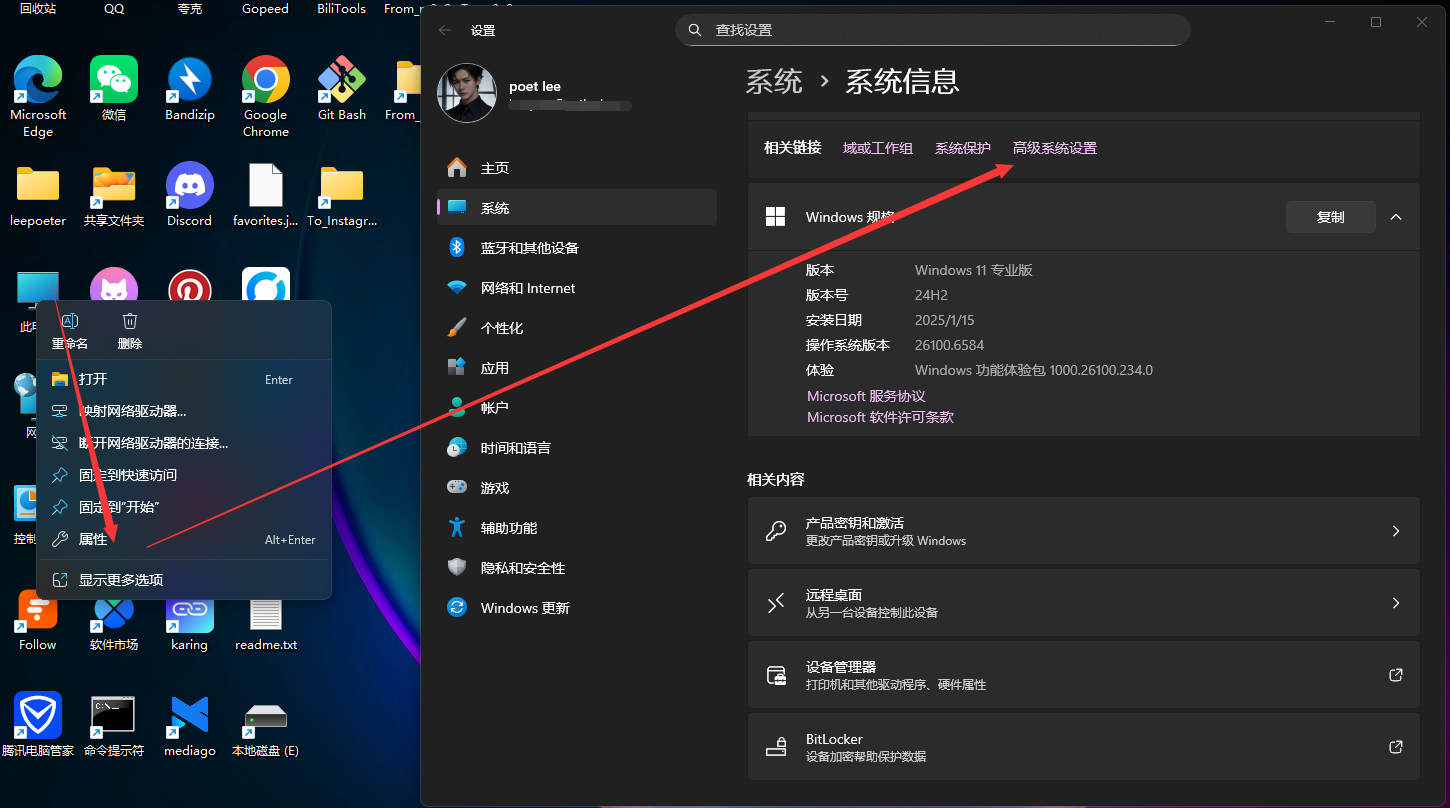This screenshot has width=1450, height=808.
Task: Expand Product key and activation entry
Action: tap(1083, 531)
